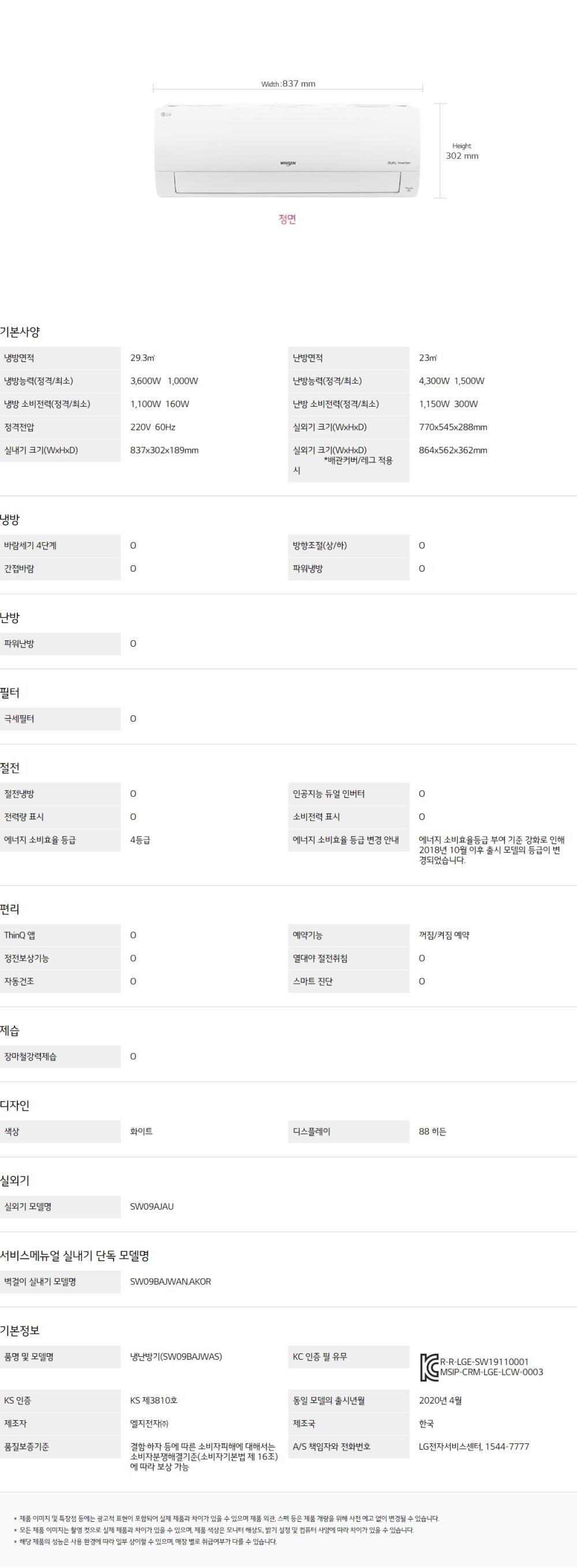577x1568 pixels.
Task: Click the ThinQ 앱 row label
Action: coord(20,935)
